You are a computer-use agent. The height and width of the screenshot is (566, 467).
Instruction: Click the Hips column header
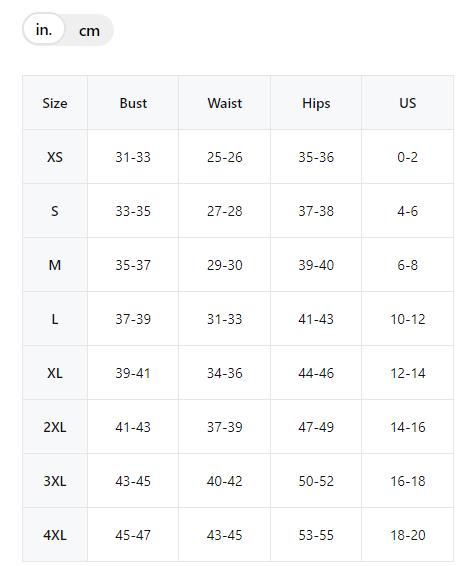[x=316, y=103]
